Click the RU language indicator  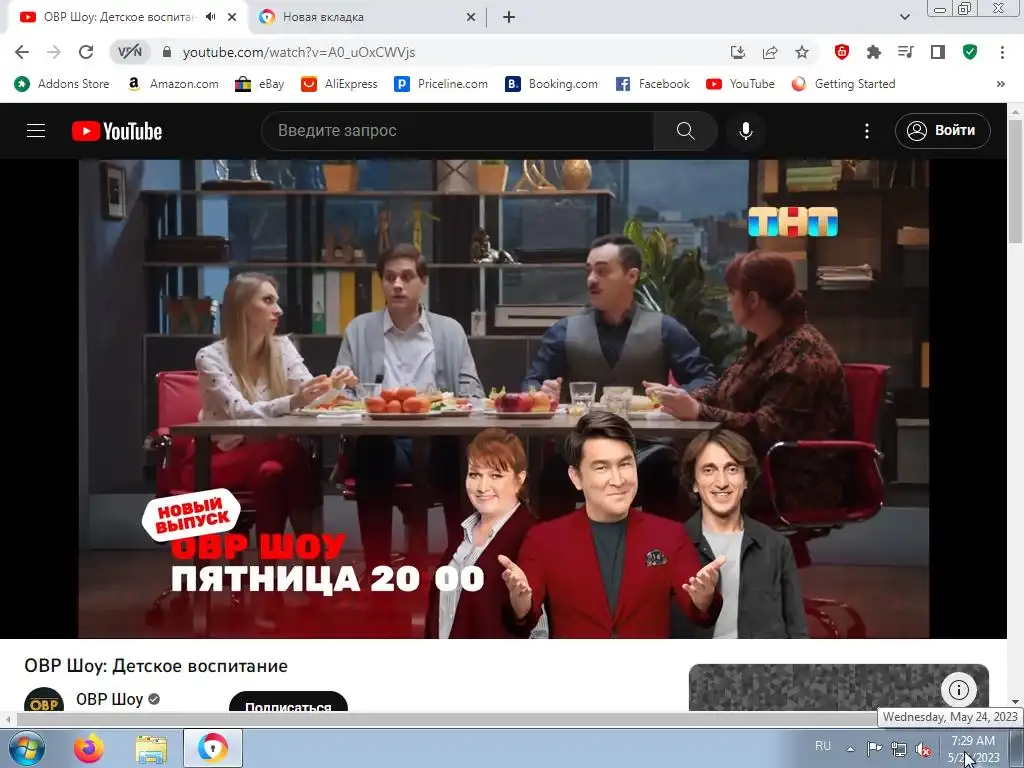click(x=823, y=745)
